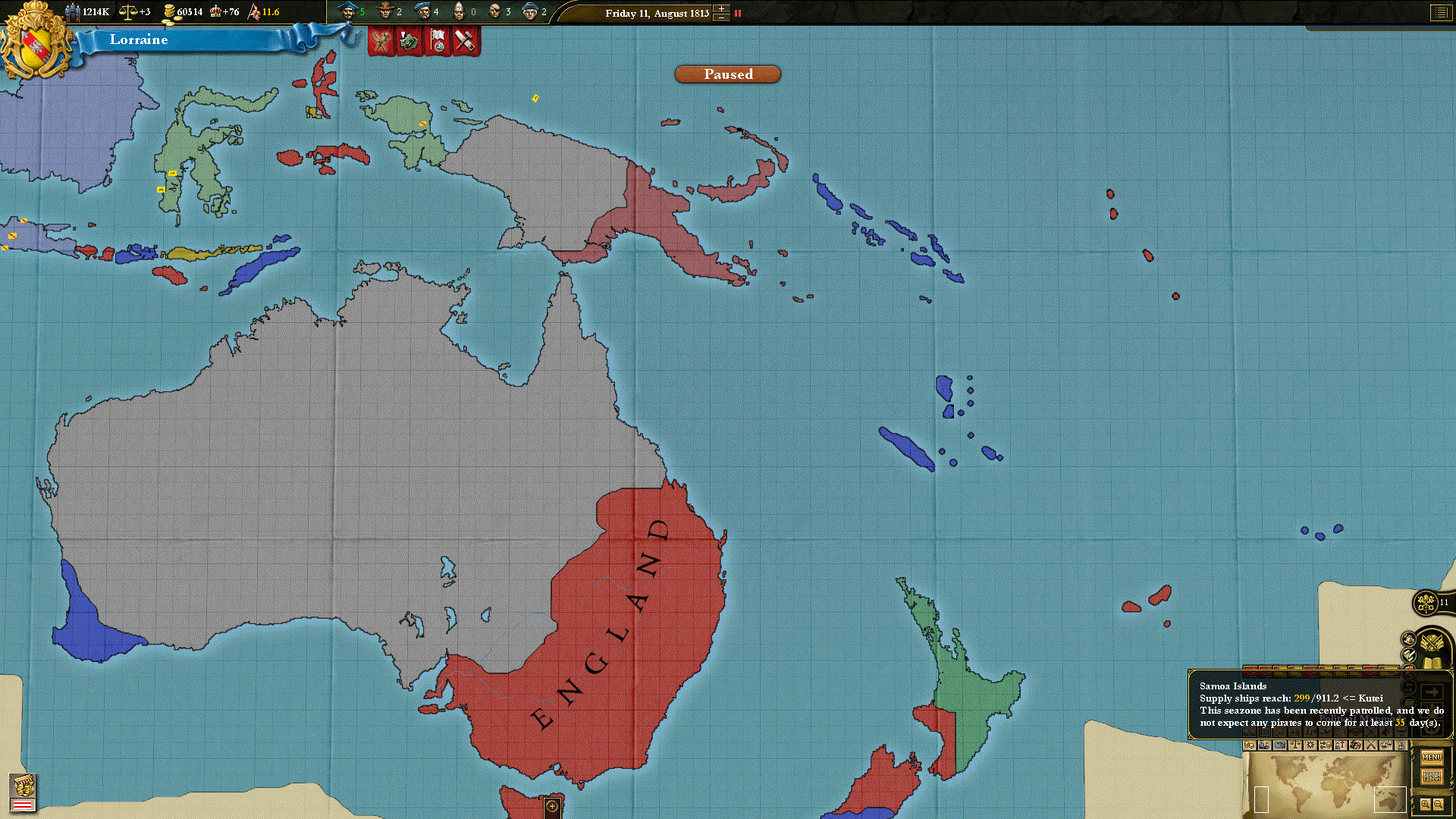This screenshot has height=819, width=1456.
Task: Select the missionary agent portrait
Action: tap(459, 11)
